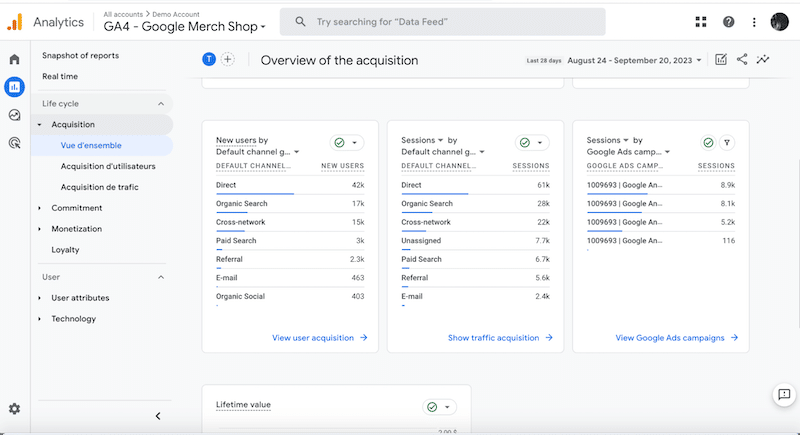Viewport: 800px width, 435px height.
Task: Click the customize report icon
Action: coord(721,60)
